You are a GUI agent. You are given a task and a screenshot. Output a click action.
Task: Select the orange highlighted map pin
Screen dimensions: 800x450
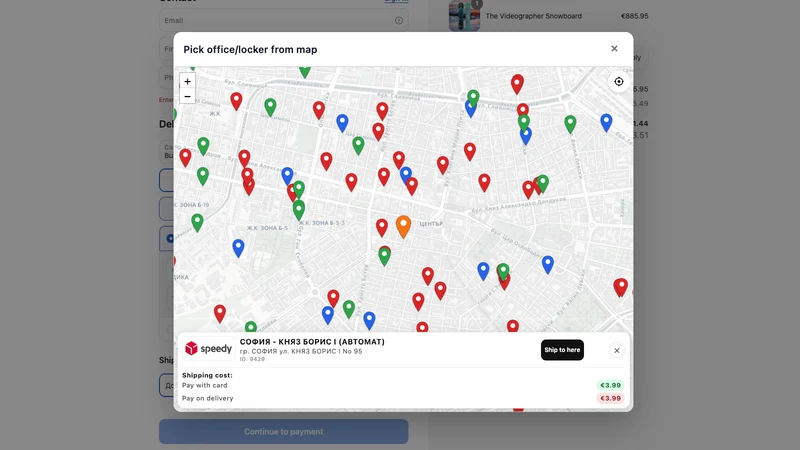pyautogui.click(x=403, y=227)
